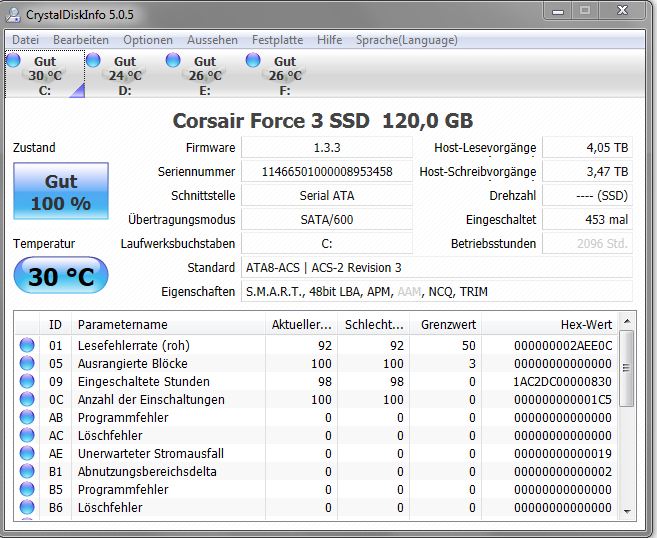
Task: Click status orb of the B5 Programmfehler row
Action: 27,489
